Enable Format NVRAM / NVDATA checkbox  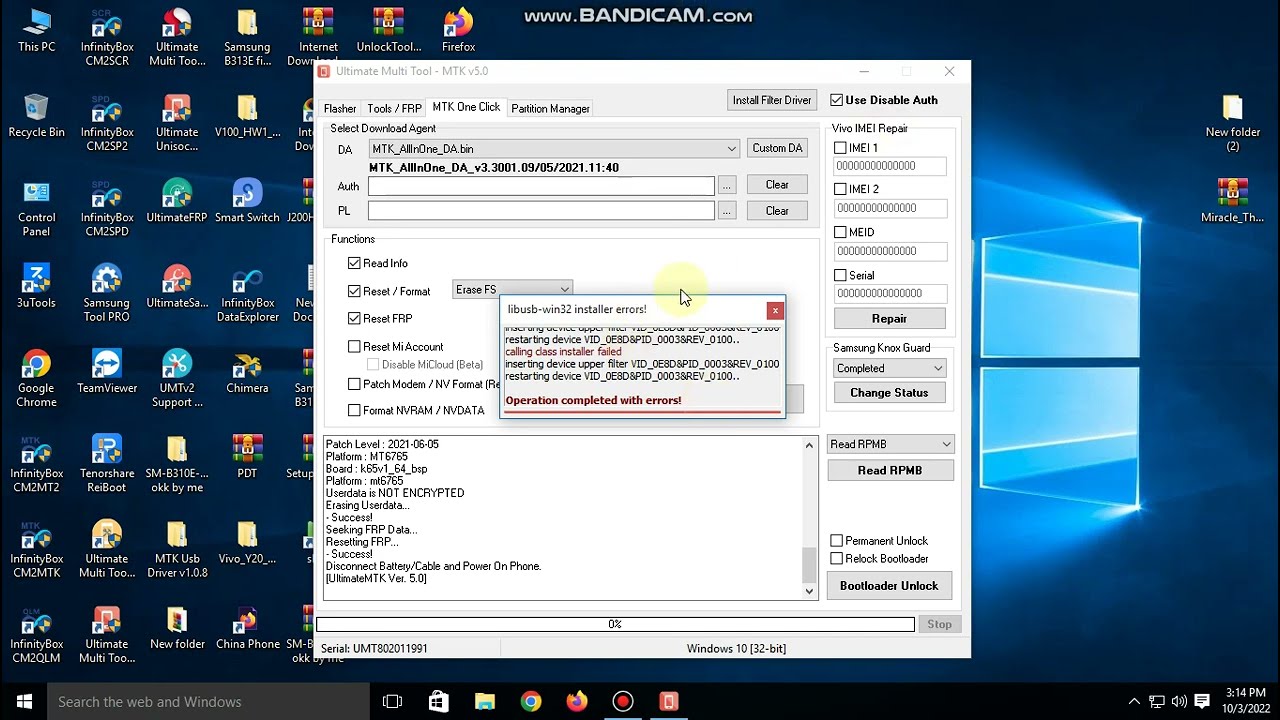354,410
